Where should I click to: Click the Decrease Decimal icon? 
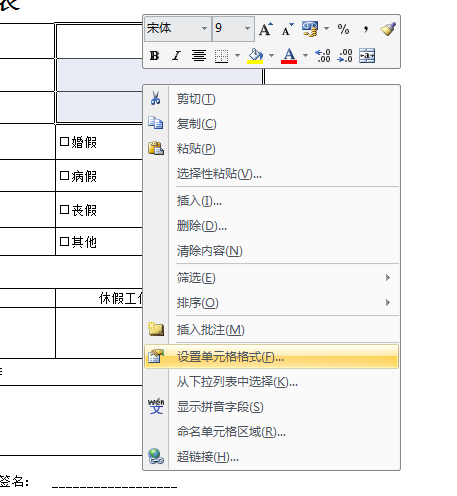coord(345,56)
